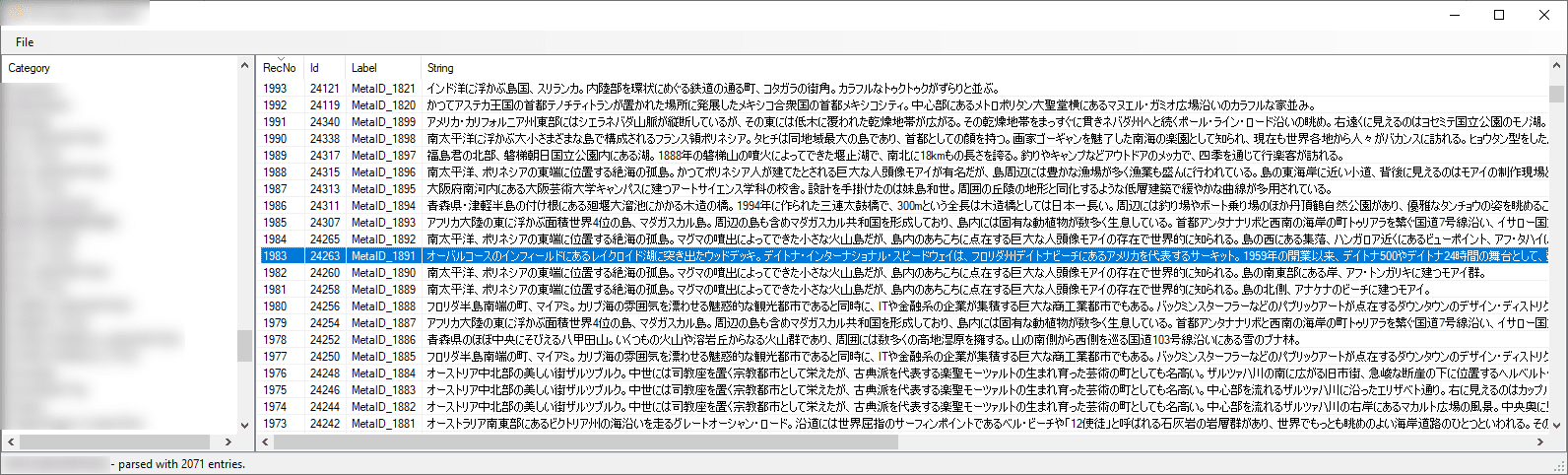Image resolution: width=1568 pixels, height=475 pixels.
Task: Click the String text of row MetaID_1885
Action: (x=985, y=356)
